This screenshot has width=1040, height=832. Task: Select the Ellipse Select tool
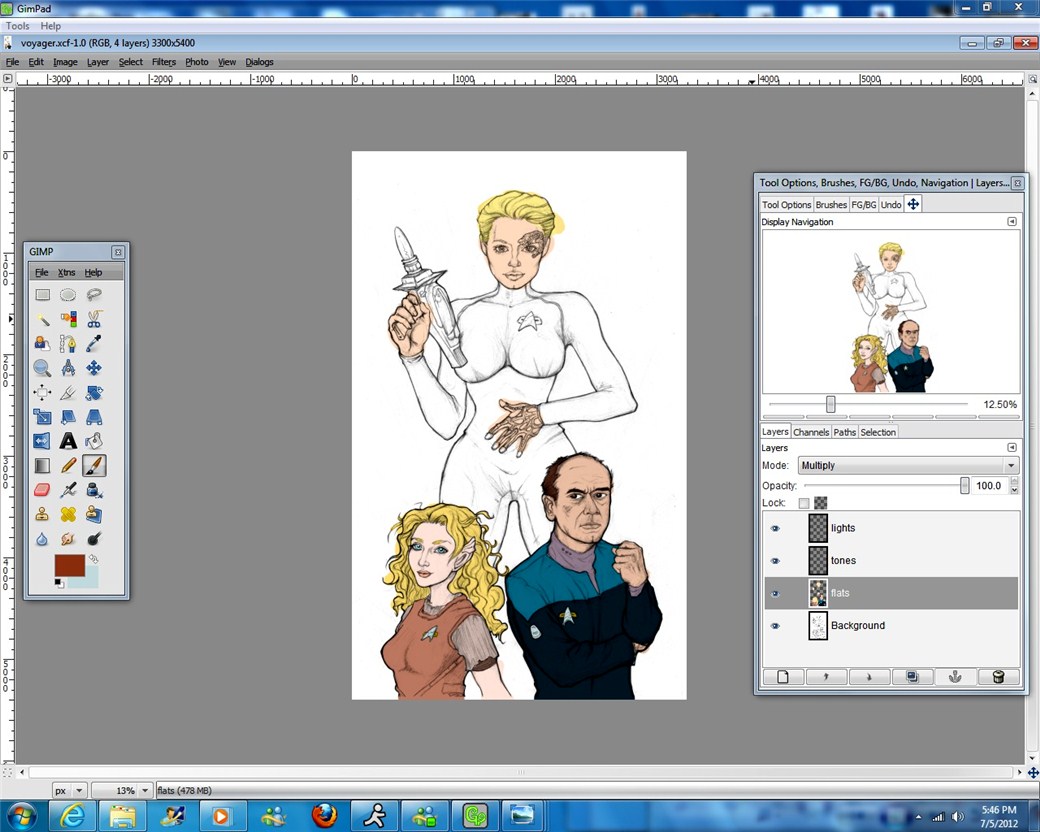click(68, 295)
